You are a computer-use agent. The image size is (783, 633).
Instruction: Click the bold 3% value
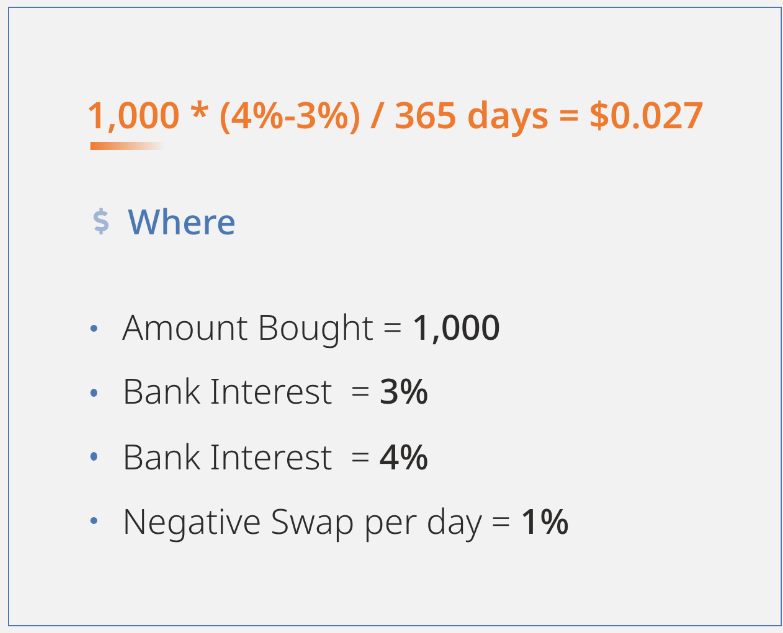[x=403, y=392]
